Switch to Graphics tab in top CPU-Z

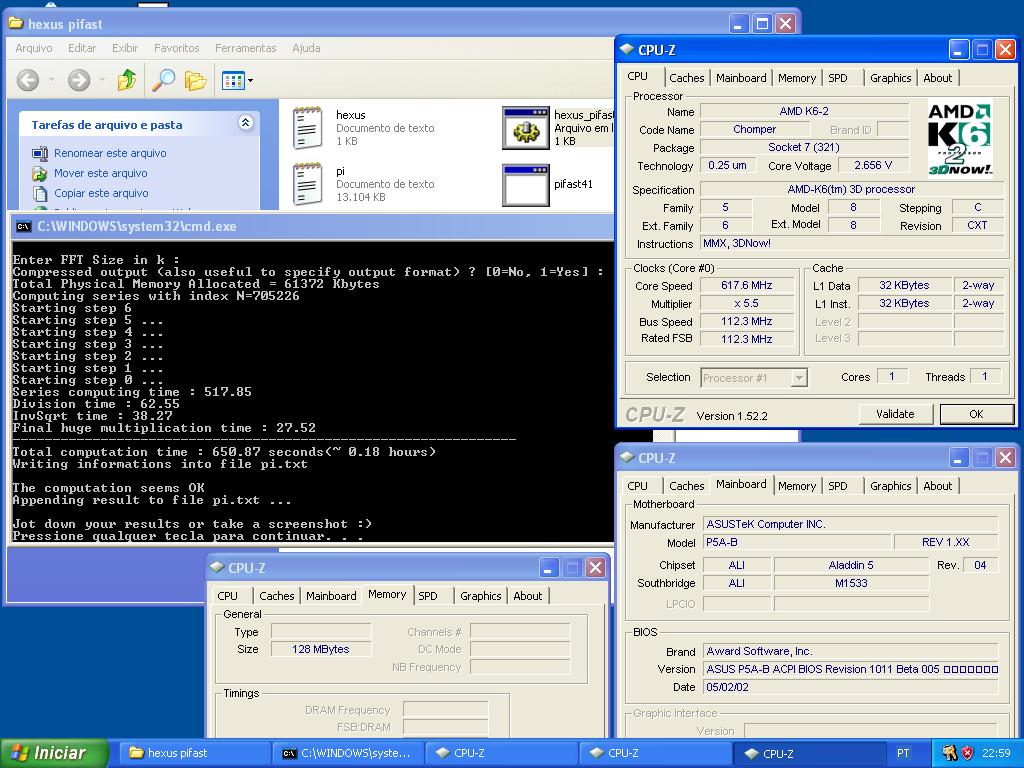[x=890, y=78]
